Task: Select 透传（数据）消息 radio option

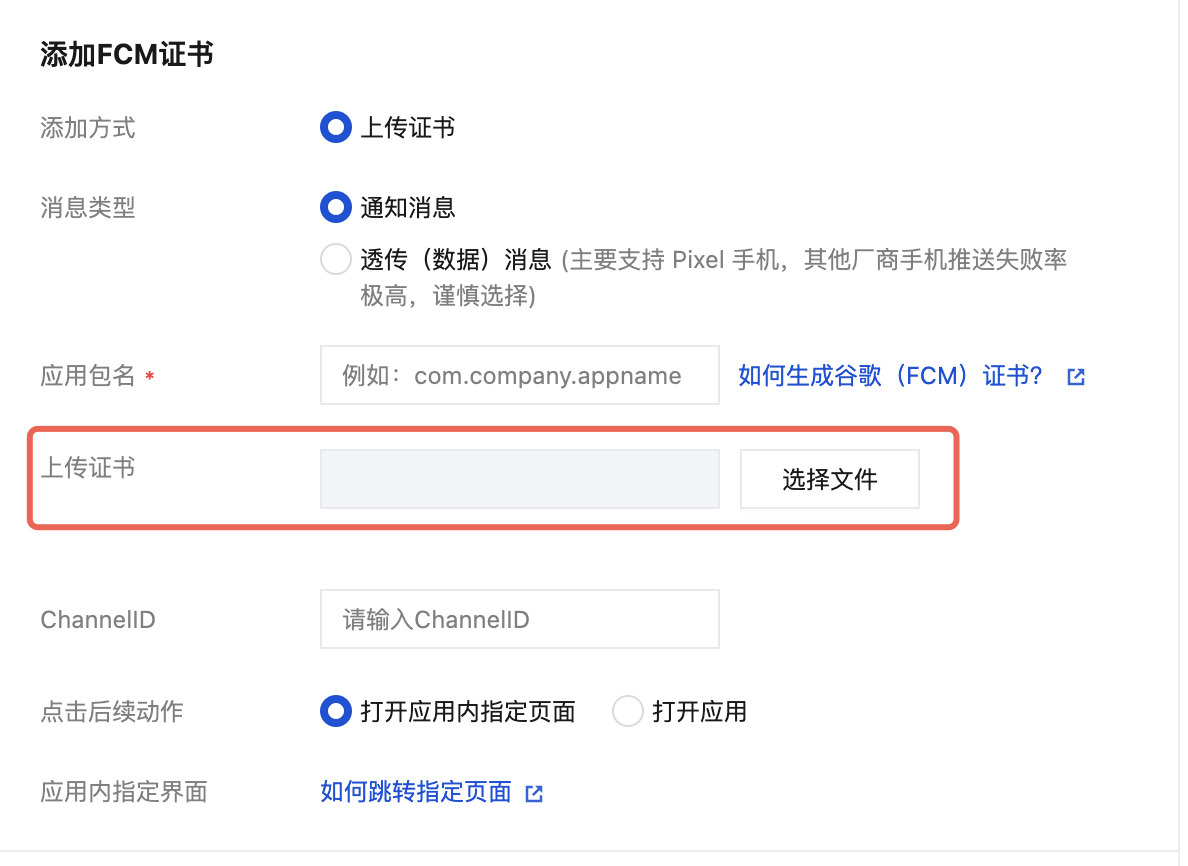Action: [x=336, y=259]
